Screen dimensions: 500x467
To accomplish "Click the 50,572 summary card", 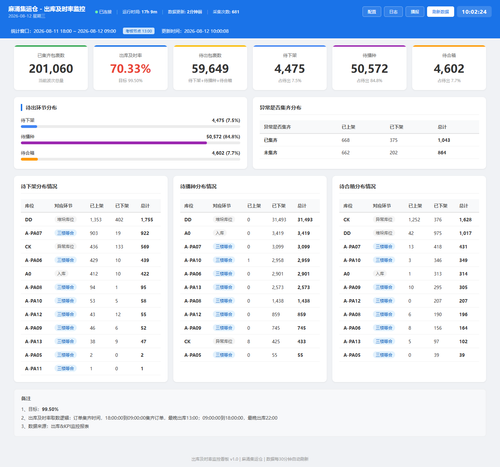I will coord(369,68).
